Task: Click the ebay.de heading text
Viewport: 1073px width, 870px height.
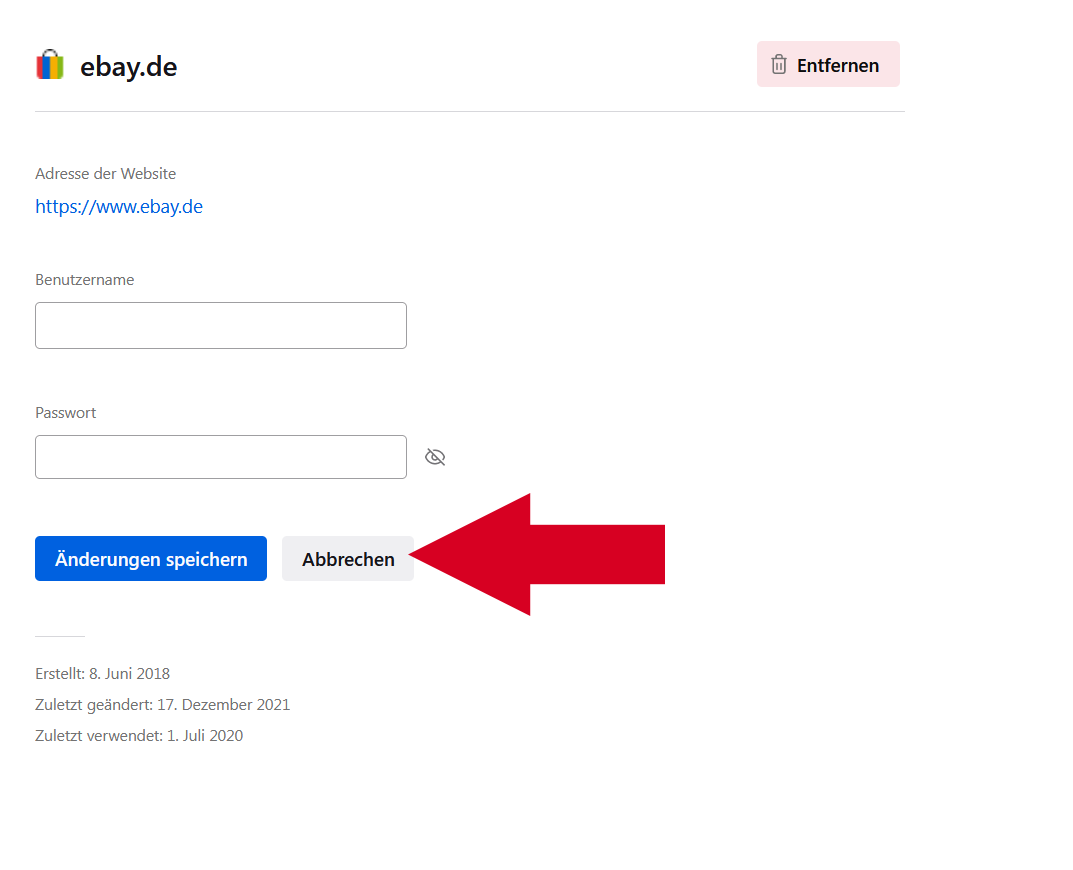Action: (x=129, y=66)
